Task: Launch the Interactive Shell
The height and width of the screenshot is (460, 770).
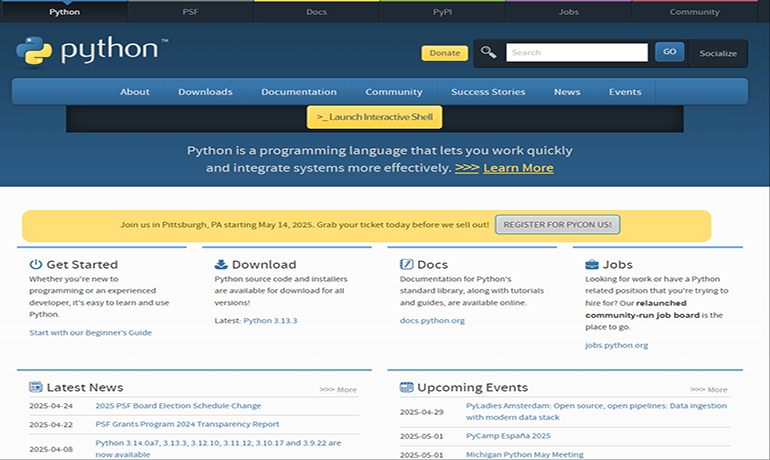Action: (374, 117)
